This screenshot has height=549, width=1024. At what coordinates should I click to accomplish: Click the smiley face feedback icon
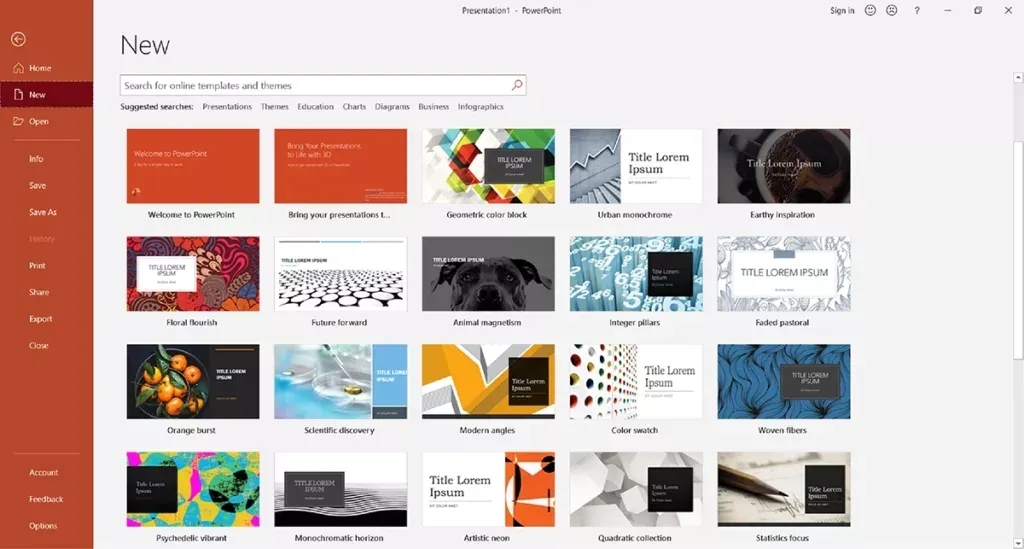[870, 10]
